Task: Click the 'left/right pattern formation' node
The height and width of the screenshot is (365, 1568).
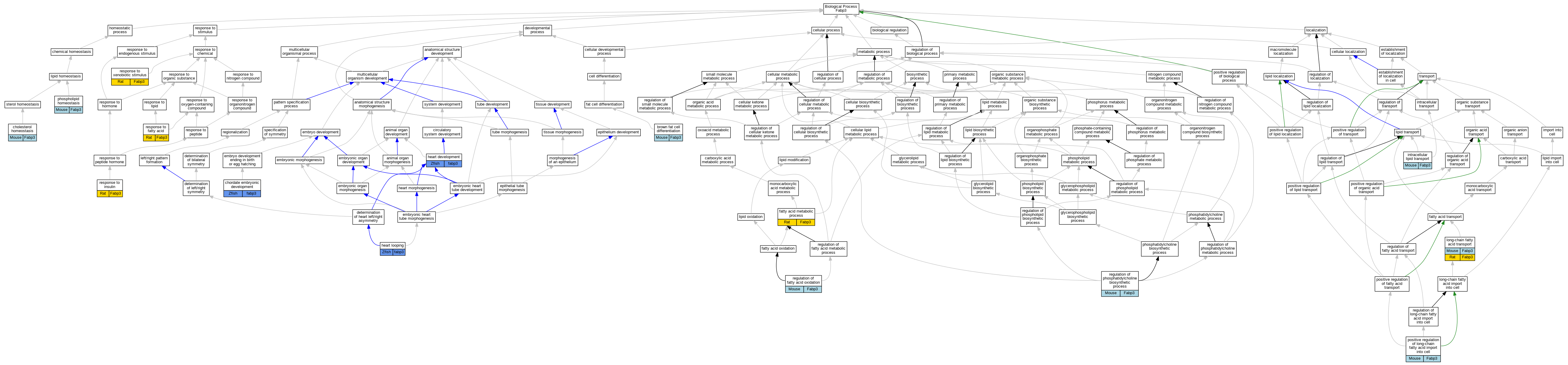Action: [154, 160]
